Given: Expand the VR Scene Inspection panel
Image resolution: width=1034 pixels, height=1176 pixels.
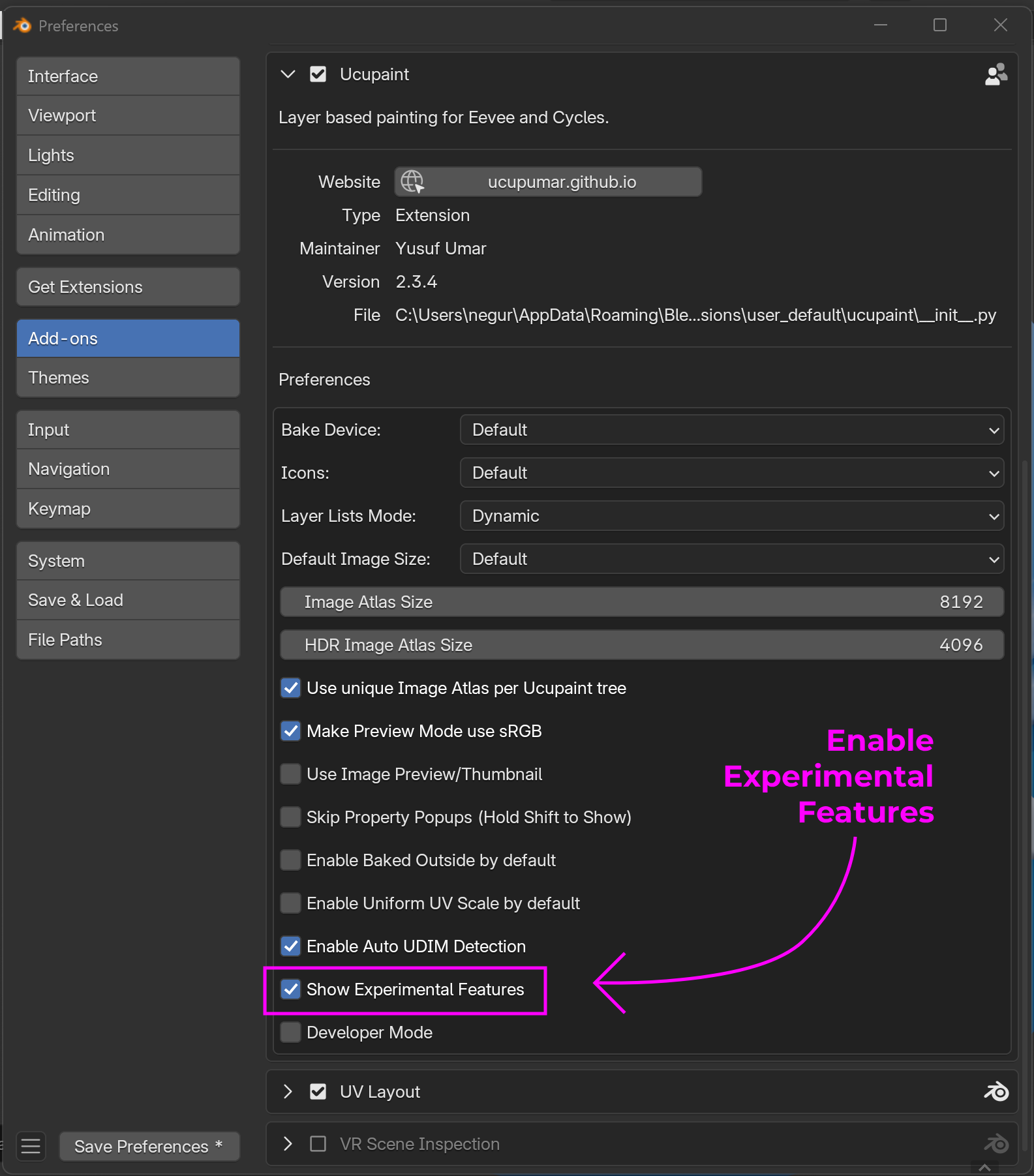Looking at the screenshot, I should [288, 1143].
